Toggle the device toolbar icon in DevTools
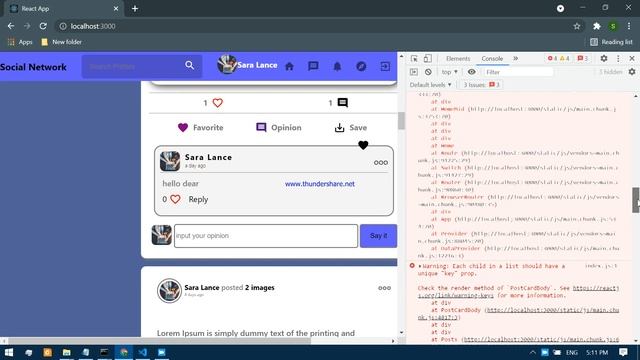This screenshot has width=640, height=360. point(427,58)
